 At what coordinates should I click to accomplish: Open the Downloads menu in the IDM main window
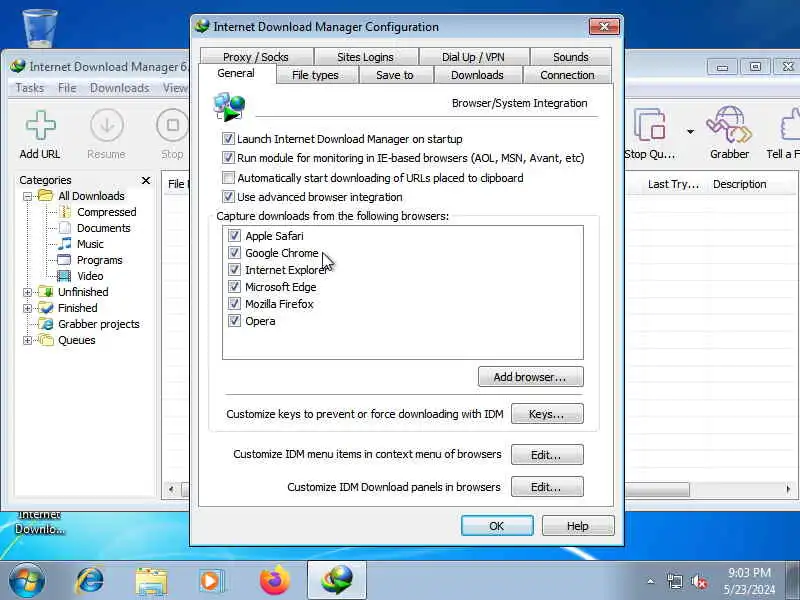coord(120,88)
